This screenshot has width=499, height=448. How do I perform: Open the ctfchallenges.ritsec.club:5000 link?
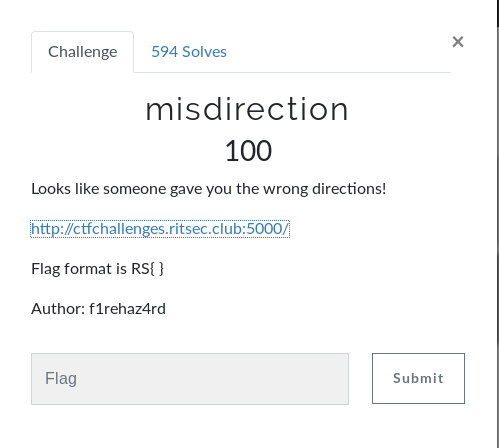click(x=160, y=229)
